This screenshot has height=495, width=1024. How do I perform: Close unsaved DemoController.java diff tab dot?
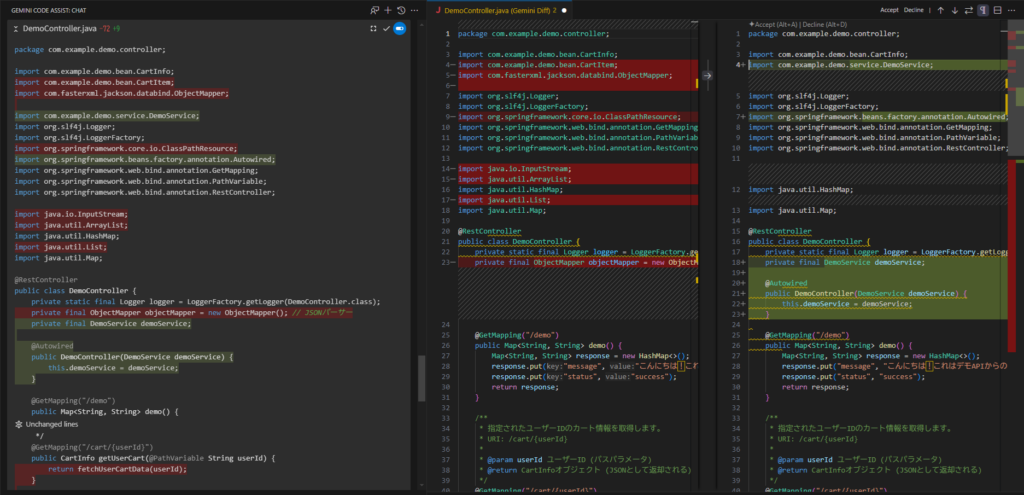tap(564, 10)
